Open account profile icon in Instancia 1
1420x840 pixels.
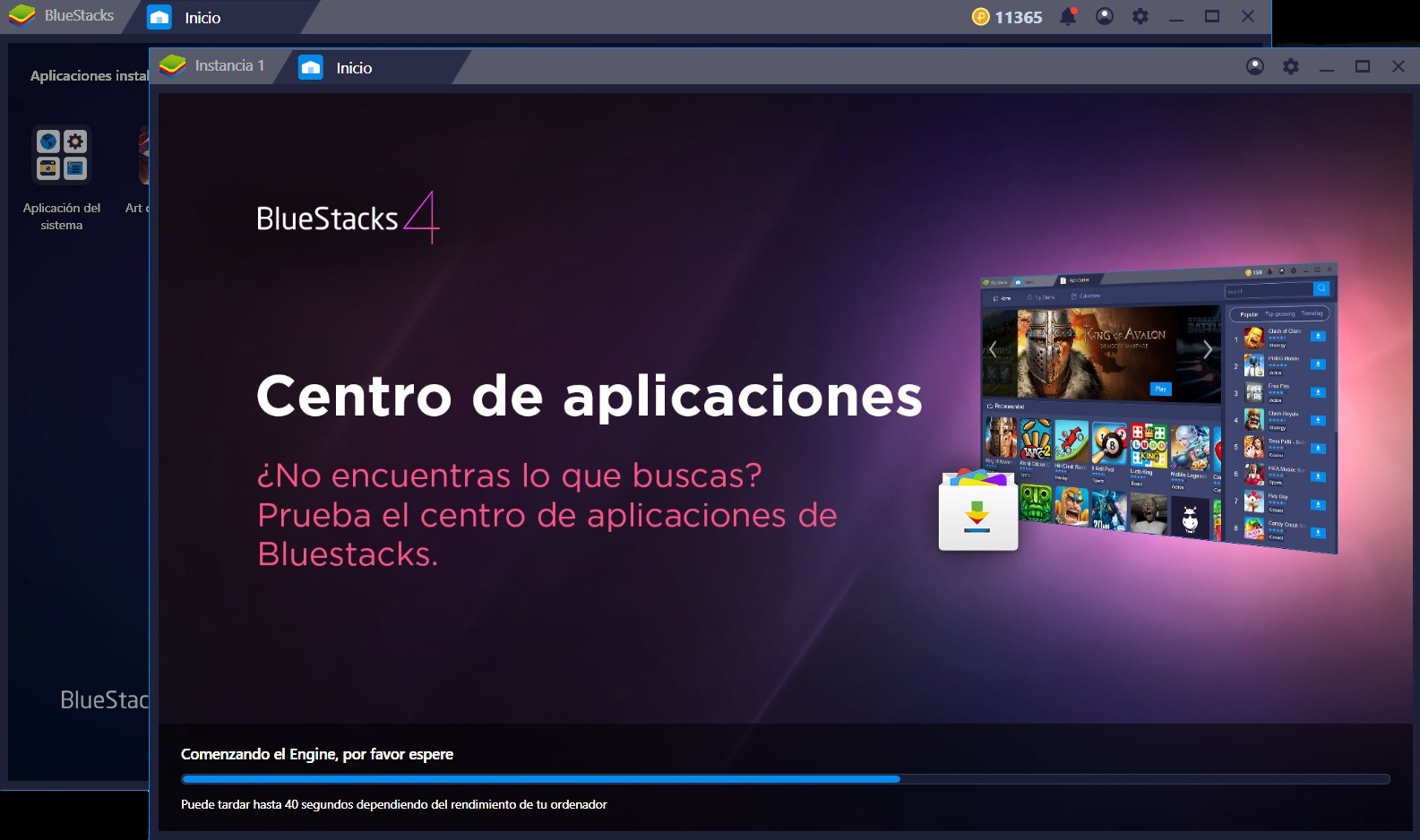(x=1255, y=66)
